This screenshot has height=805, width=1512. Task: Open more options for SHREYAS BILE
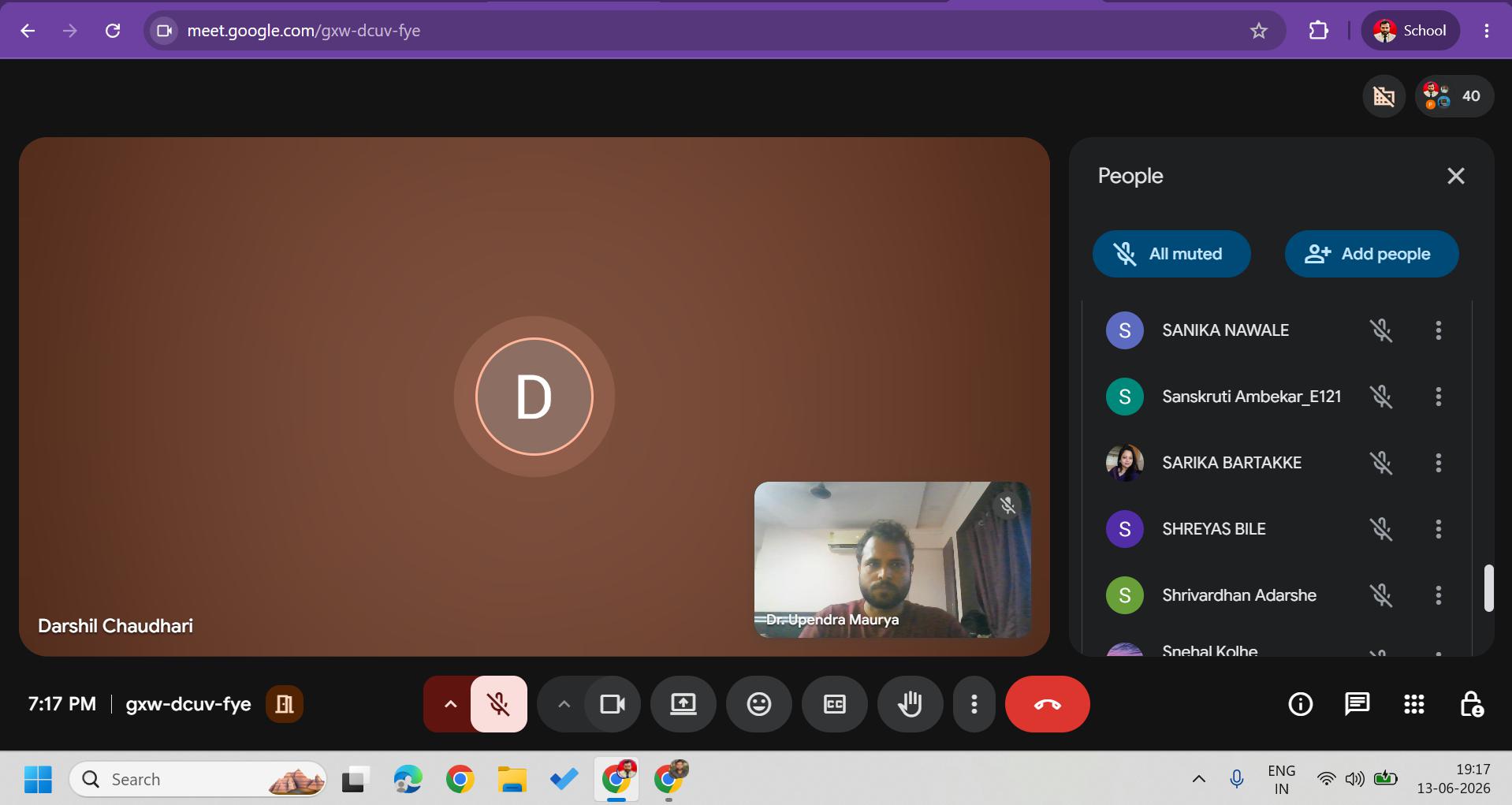[x=1438, y=529]
